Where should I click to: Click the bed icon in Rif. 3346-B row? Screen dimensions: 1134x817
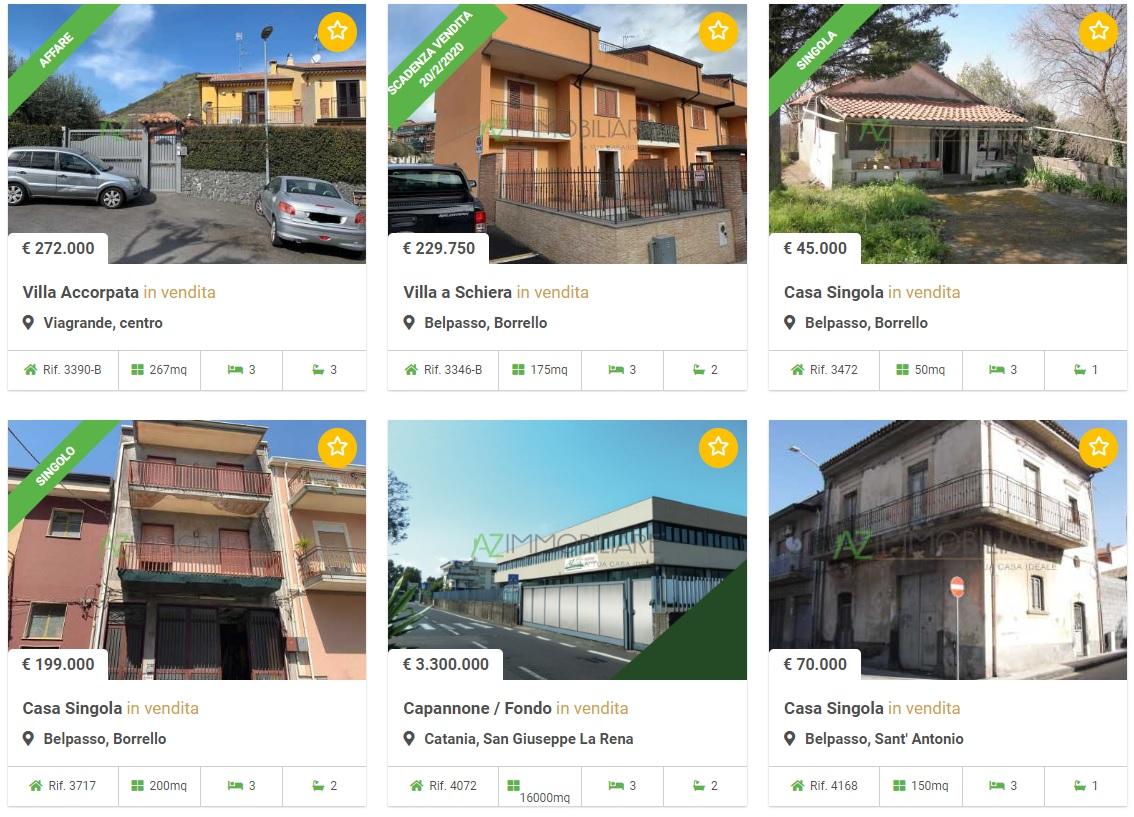(x=615, y=369)
